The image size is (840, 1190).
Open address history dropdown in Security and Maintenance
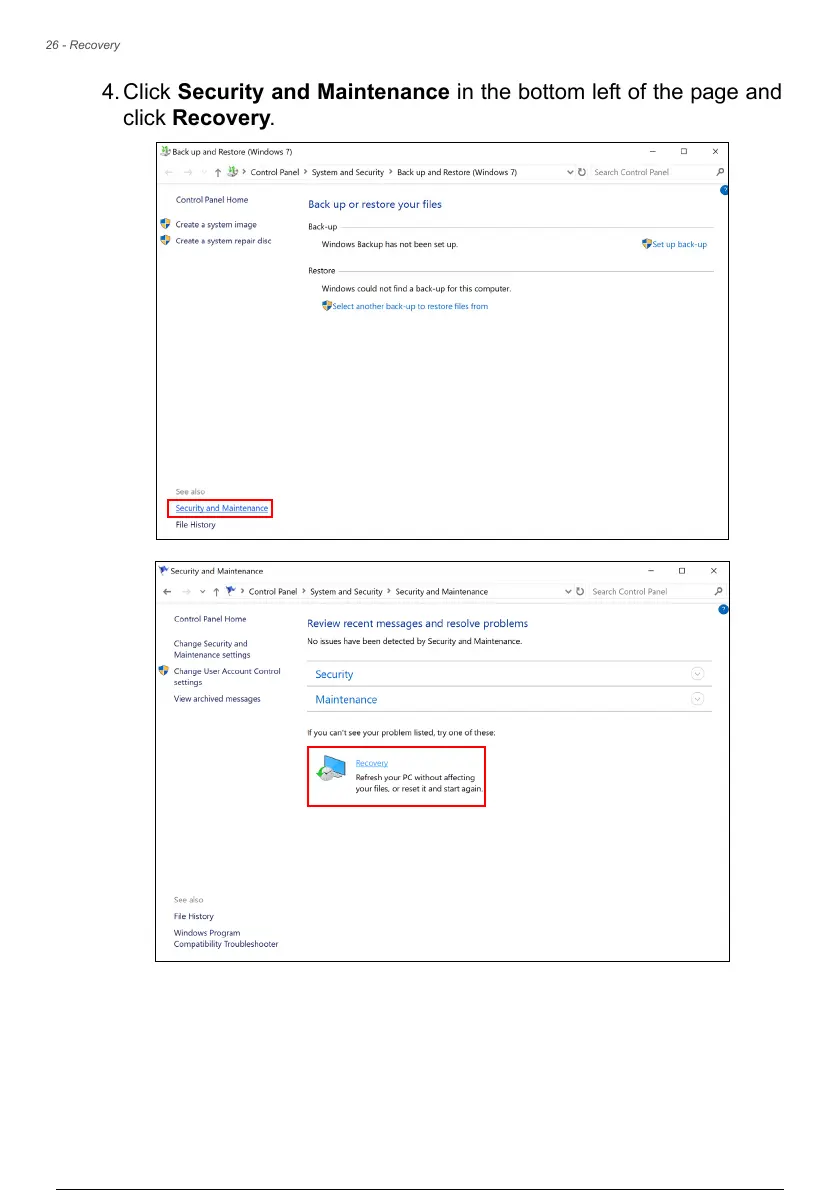click(x=568, y=591)
